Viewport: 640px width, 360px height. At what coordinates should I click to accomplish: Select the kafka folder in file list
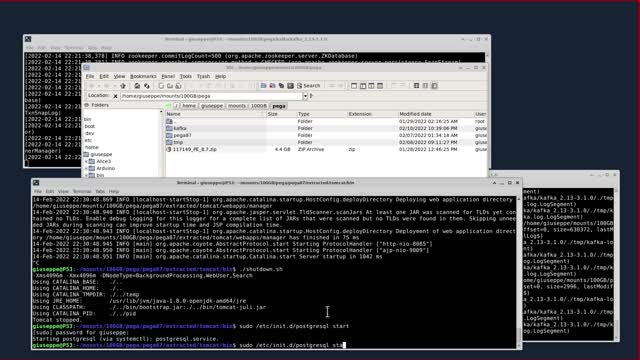[x=180, y=128]
